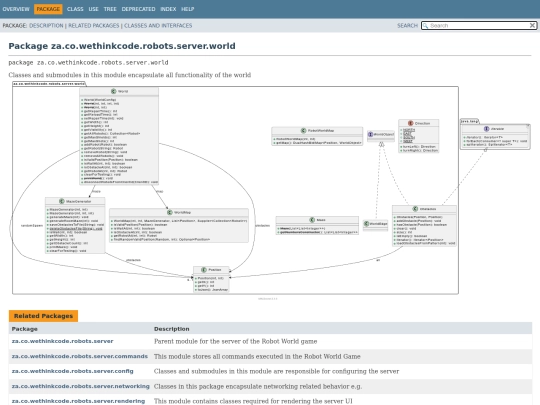Viewport: 540px width, 405px height.
Task: Open the Help navigation item
Action: [x=188, y=9]
